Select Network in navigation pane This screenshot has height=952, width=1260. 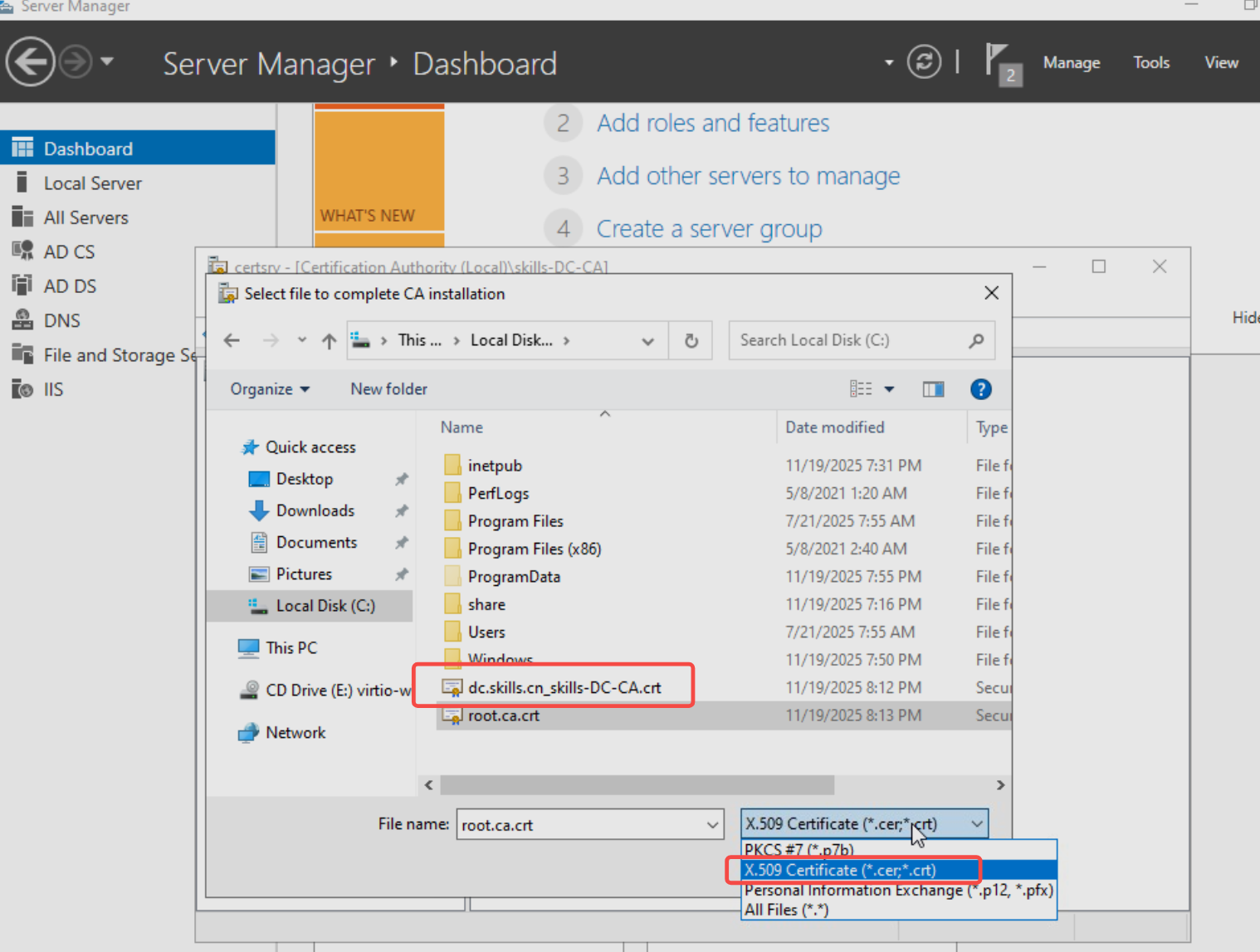pyautogui.click(x=295, y=732)
